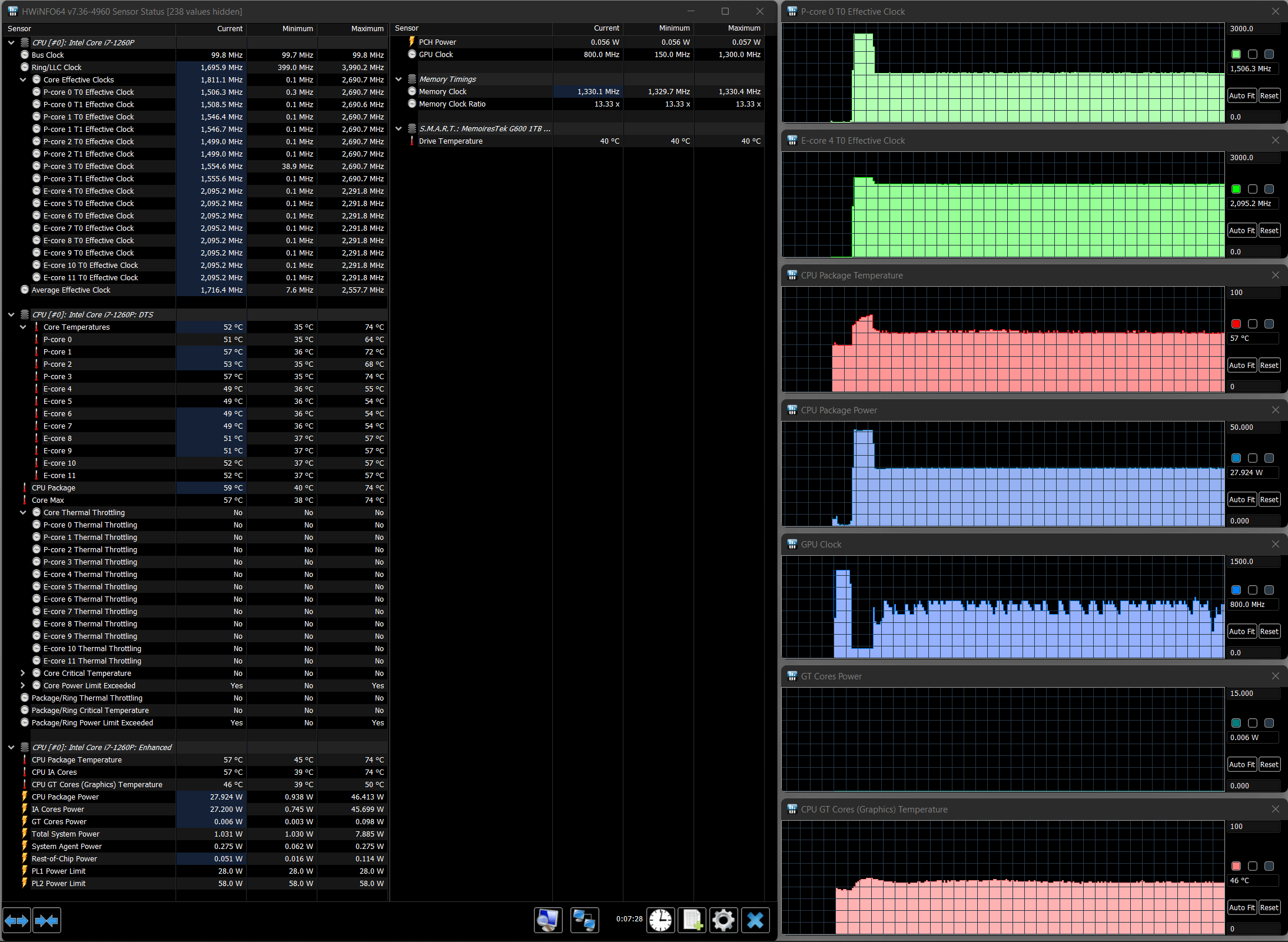Viewport: 1288px width, 942px height.
Task: Collapse the Core Effective Clocks tree
Action: pyautogui.click(x=23, y=79)
